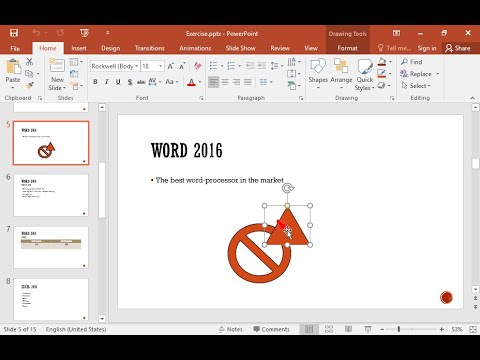This screenshot has width=480, height=360.
Task: Toggle Text Shadow
Action: [x=130, y=82]
